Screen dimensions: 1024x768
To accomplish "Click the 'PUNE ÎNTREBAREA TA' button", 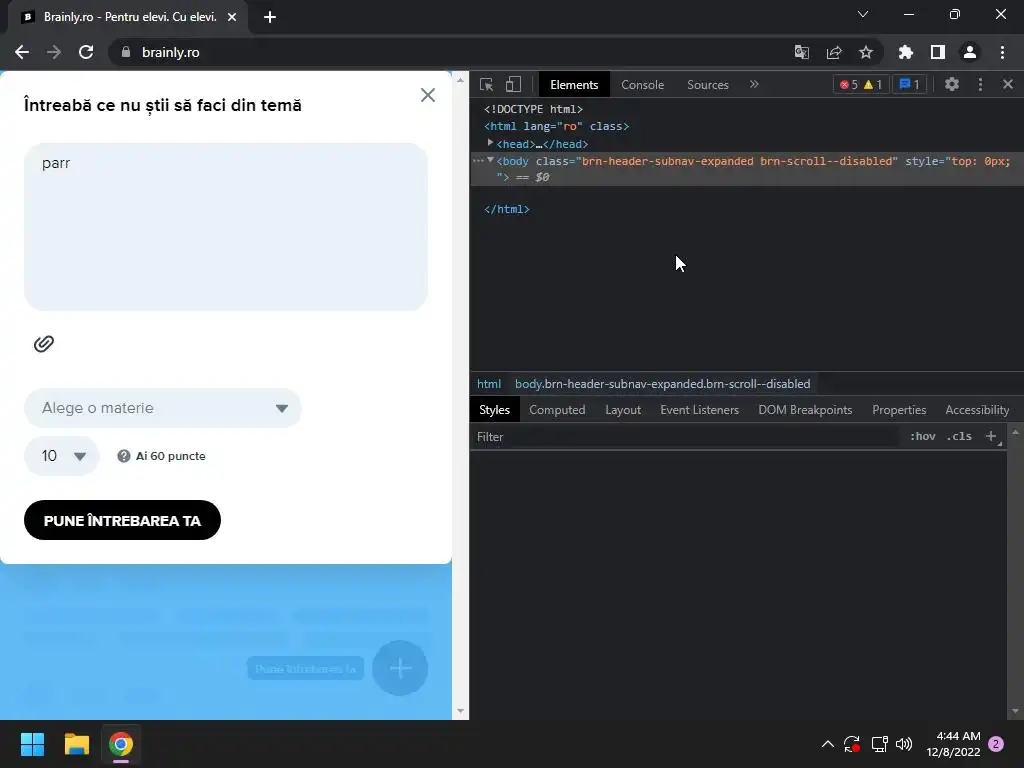I will (x=122, y=520).
